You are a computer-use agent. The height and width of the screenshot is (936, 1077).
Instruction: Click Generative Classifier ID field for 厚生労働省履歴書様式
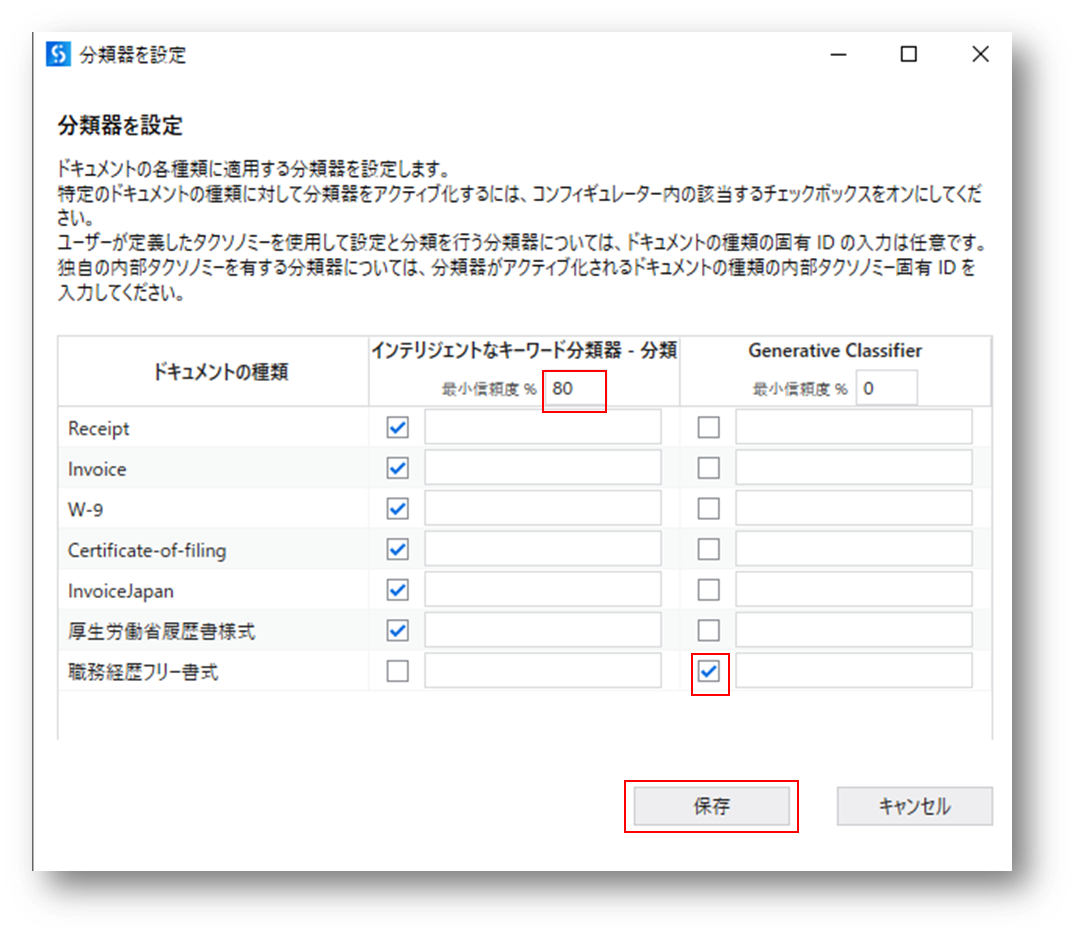coord(854,630)
